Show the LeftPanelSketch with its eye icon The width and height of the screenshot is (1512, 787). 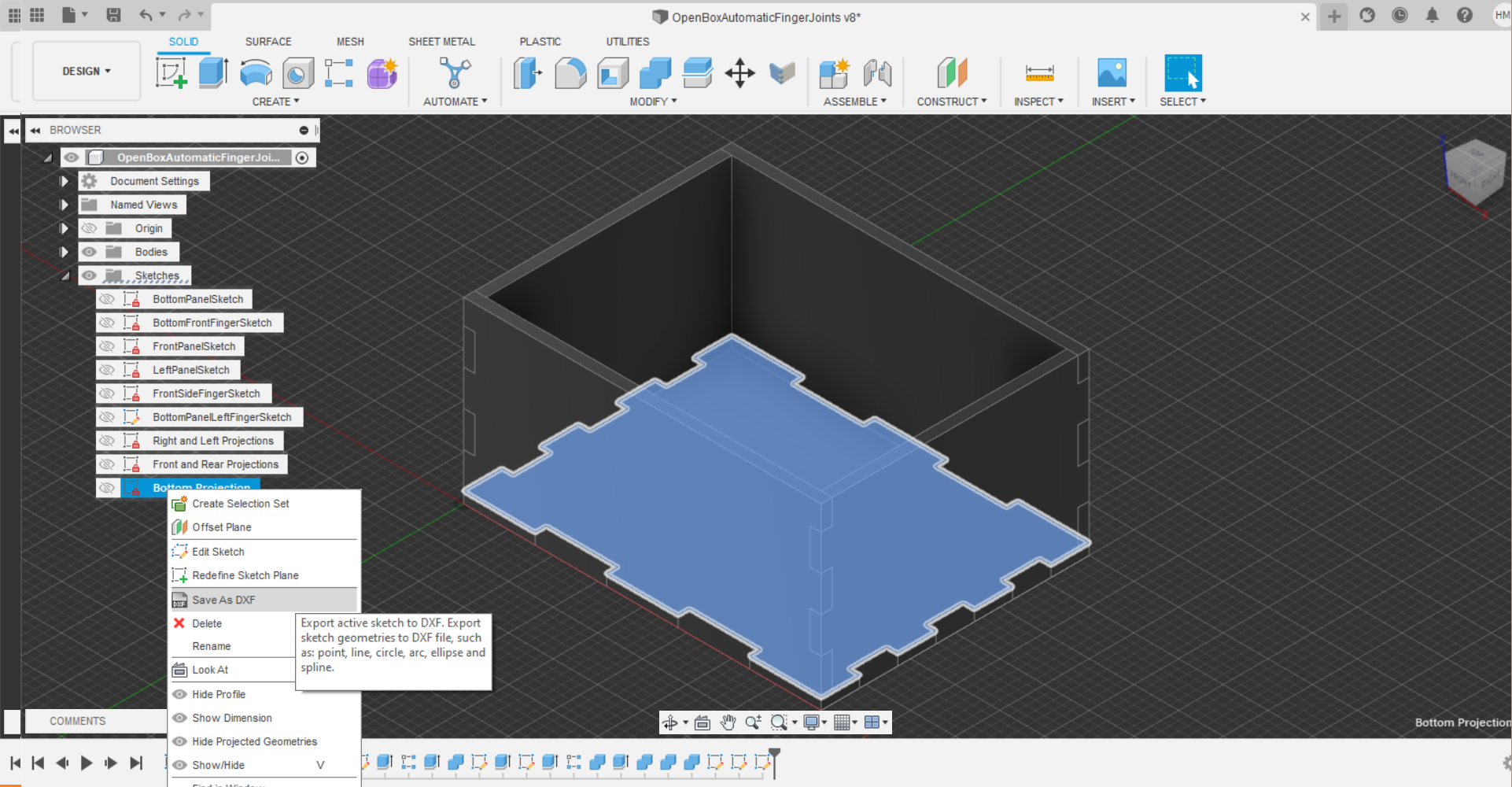pyautogui.click(x=107, y=370)
